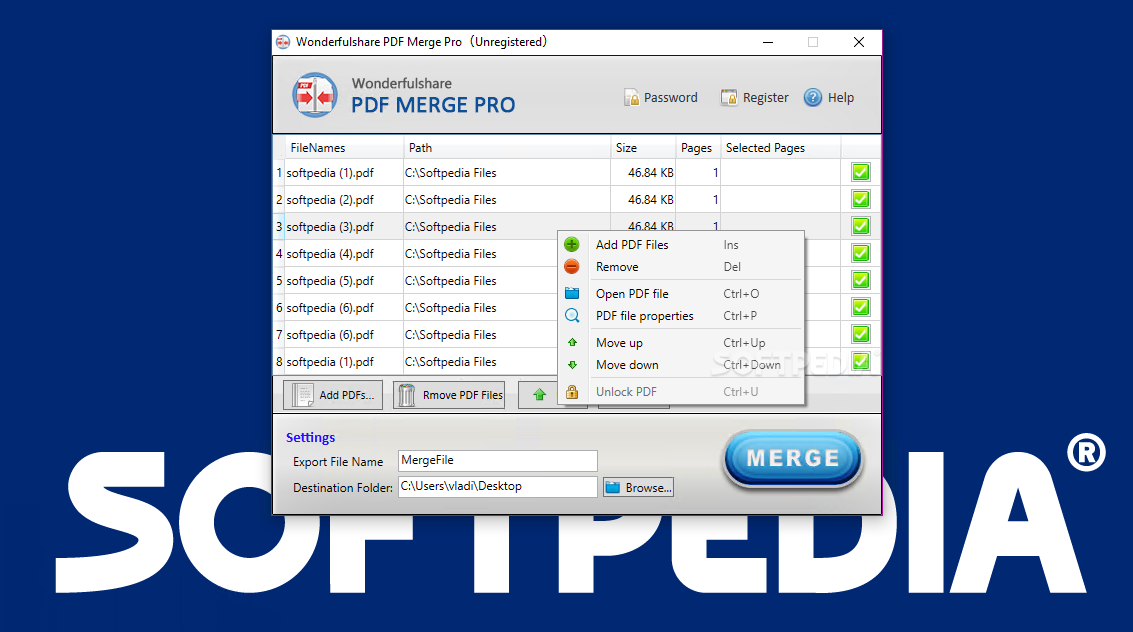Click the red minus Remove icon

point(572,267)
